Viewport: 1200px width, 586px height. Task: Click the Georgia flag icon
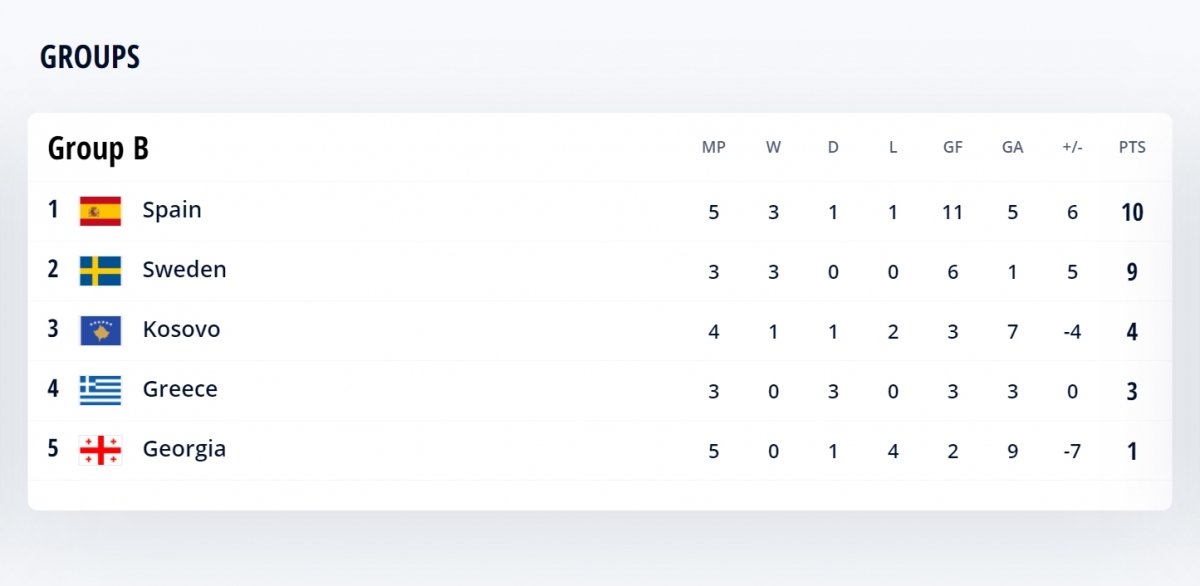(x=100, y=450)
